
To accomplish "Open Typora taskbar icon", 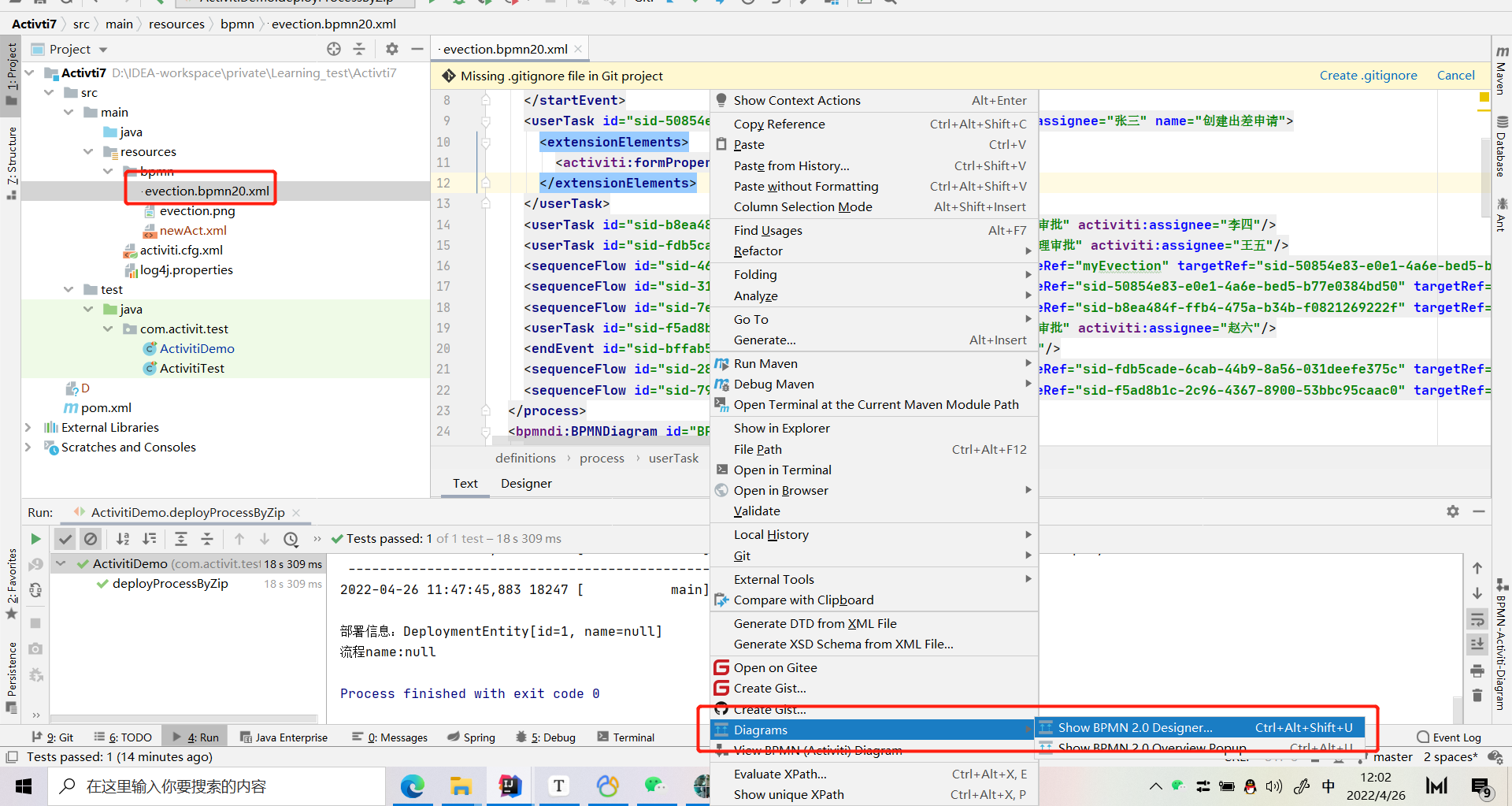I will pyautogui.click(x=559, y=786).
